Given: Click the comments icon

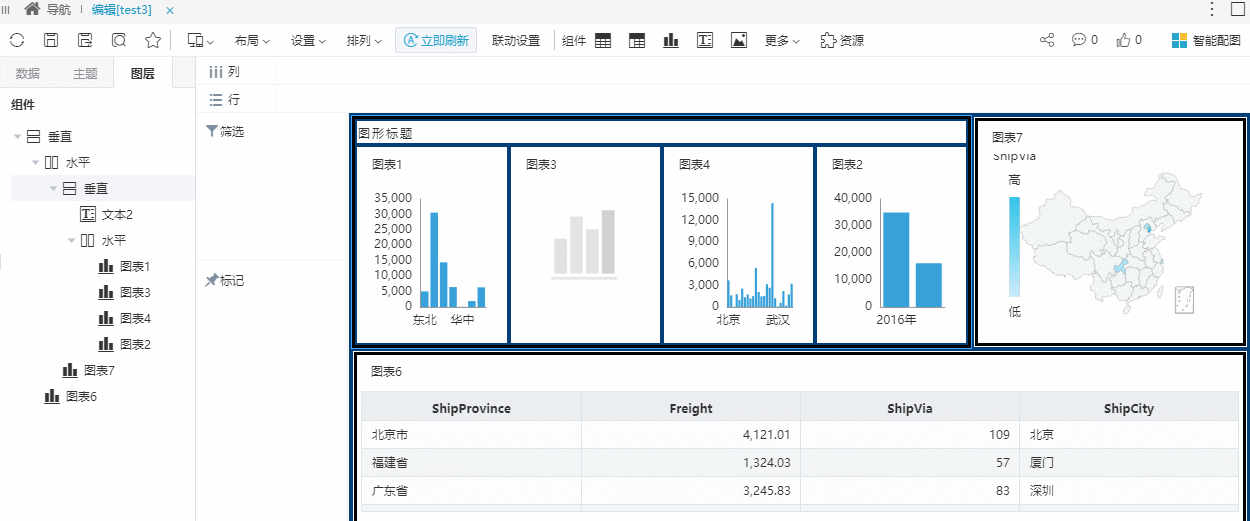Looking at the screenshot, I should click(x=1085, y=40).
